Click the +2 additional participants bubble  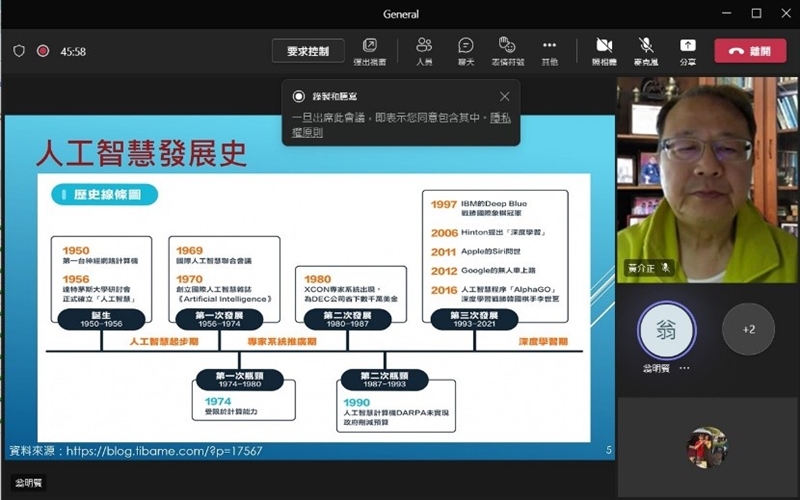coord(748,330)
